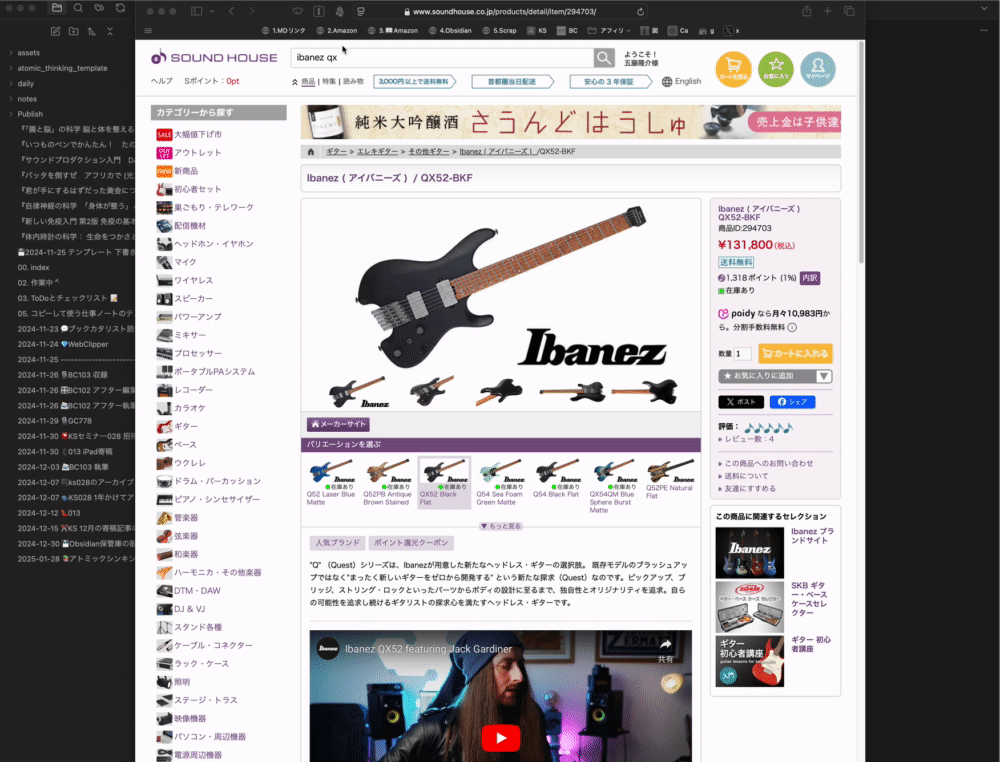Expand the assets folder in Obsidian
The width and height of the screenshot is (1000, 762).
[x=11, y=53]
